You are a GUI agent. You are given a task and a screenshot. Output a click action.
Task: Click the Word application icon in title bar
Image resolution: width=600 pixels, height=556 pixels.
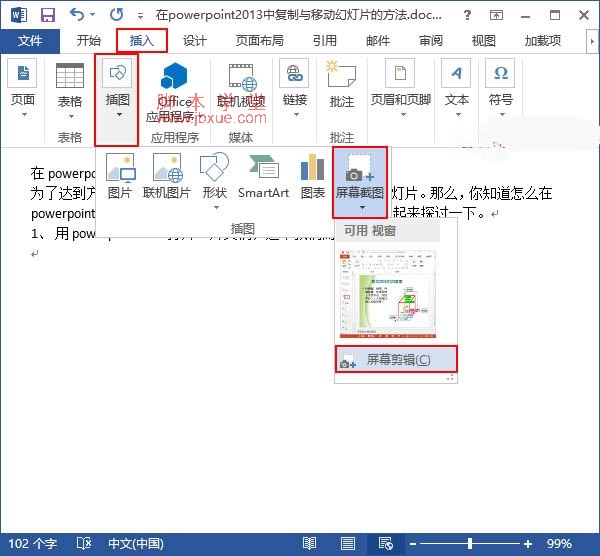pos(19,15)
